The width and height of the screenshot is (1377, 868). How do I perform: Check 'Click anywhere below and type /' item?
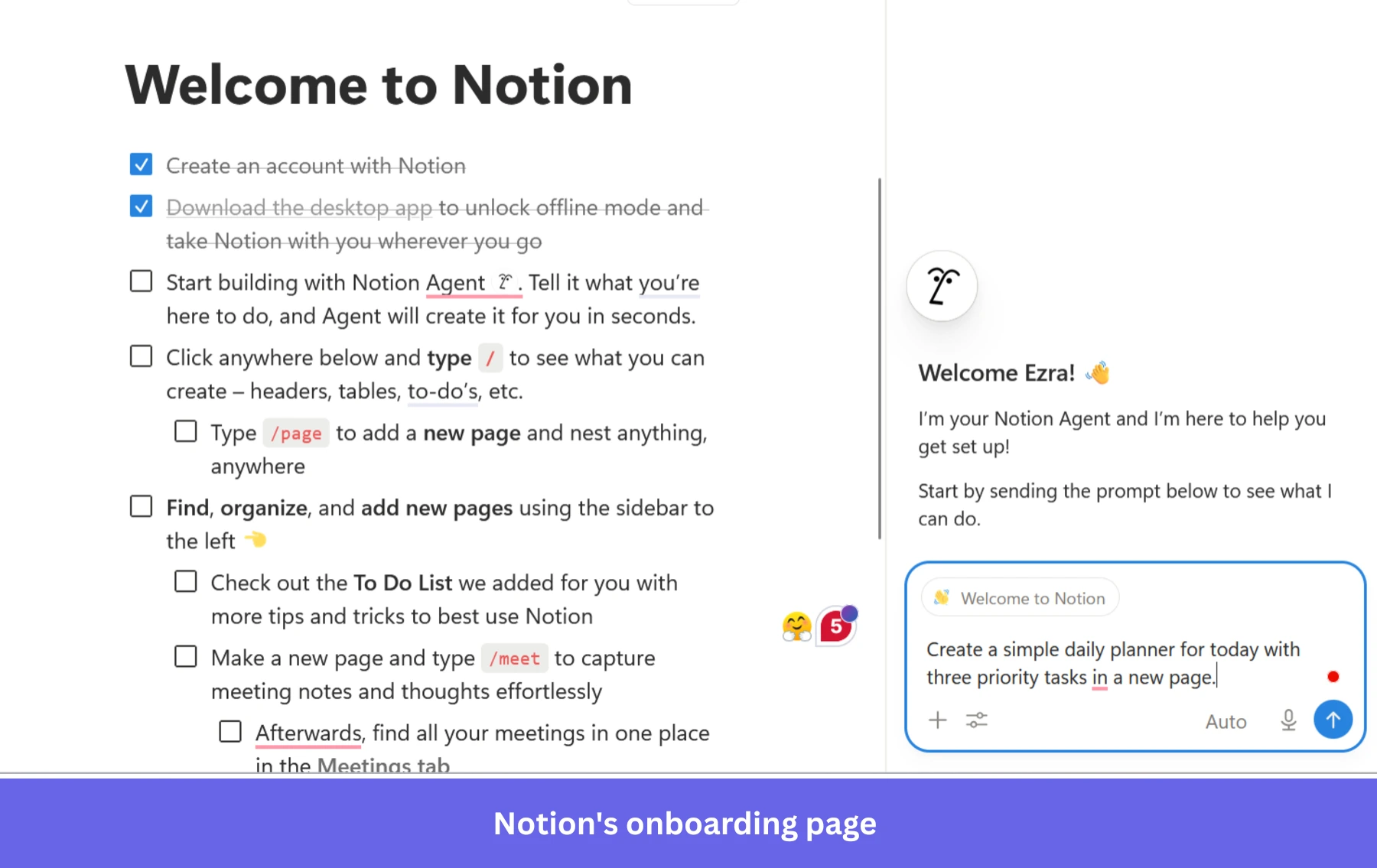pyautogui.click(x=141, y=356)
